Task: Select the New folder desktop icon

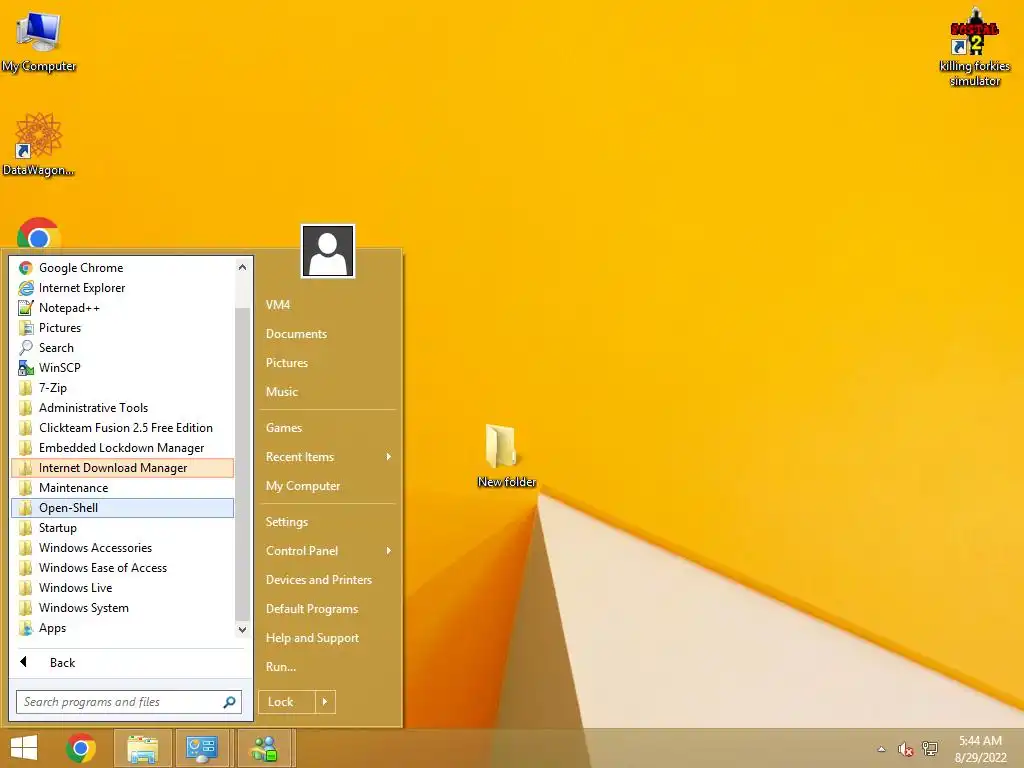Action: tap(506, 456)
